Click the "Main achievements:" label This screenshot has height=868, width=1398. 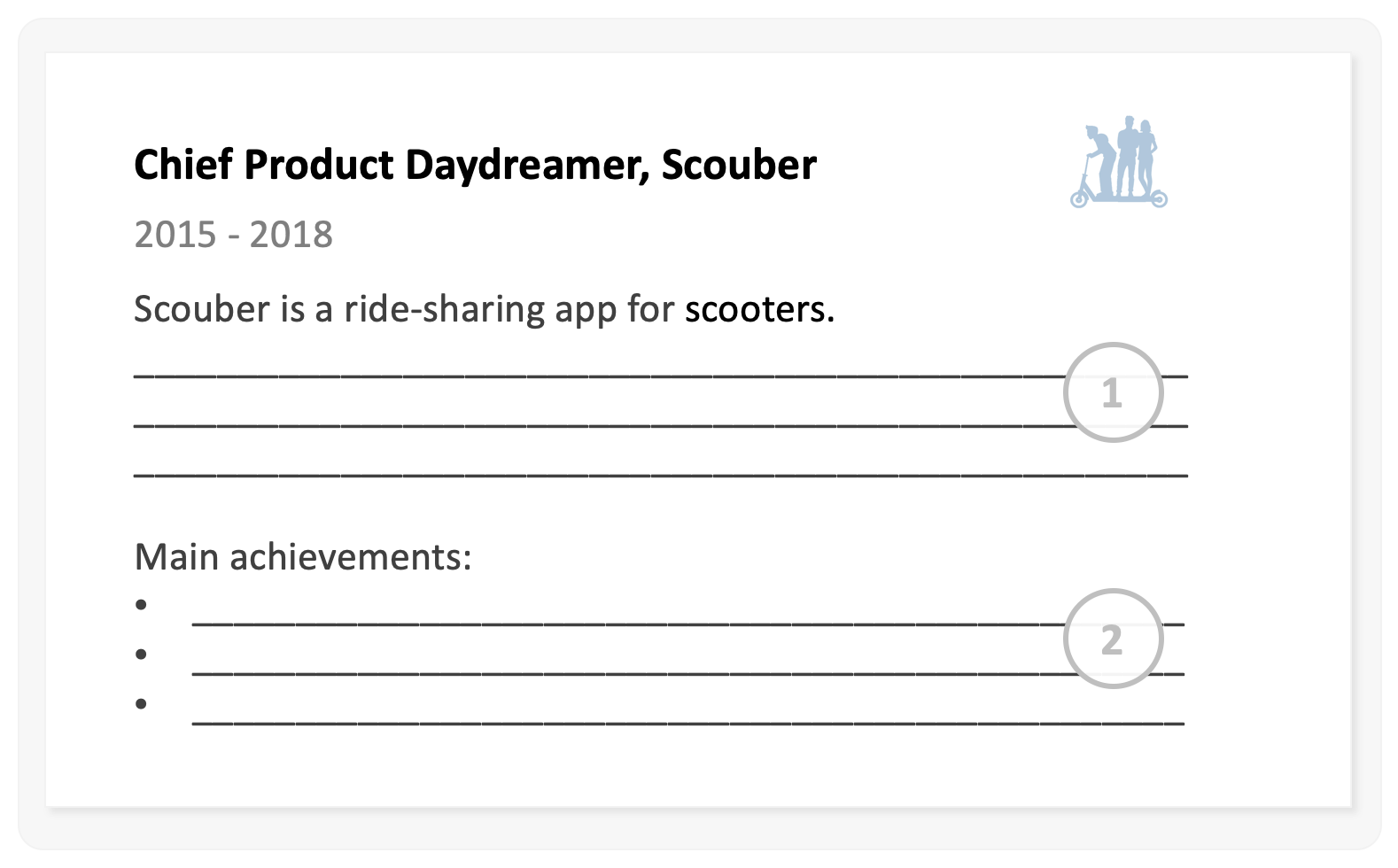pos(303,557)
